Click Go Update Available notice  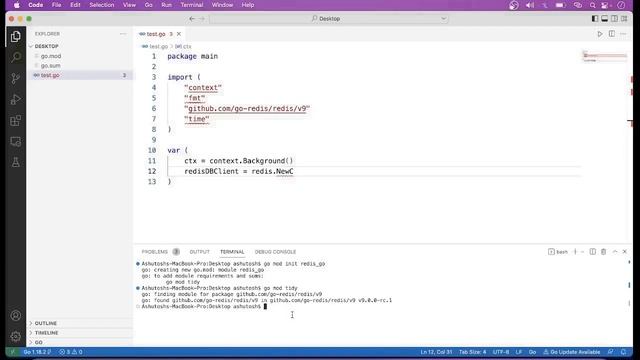[571, 352]
